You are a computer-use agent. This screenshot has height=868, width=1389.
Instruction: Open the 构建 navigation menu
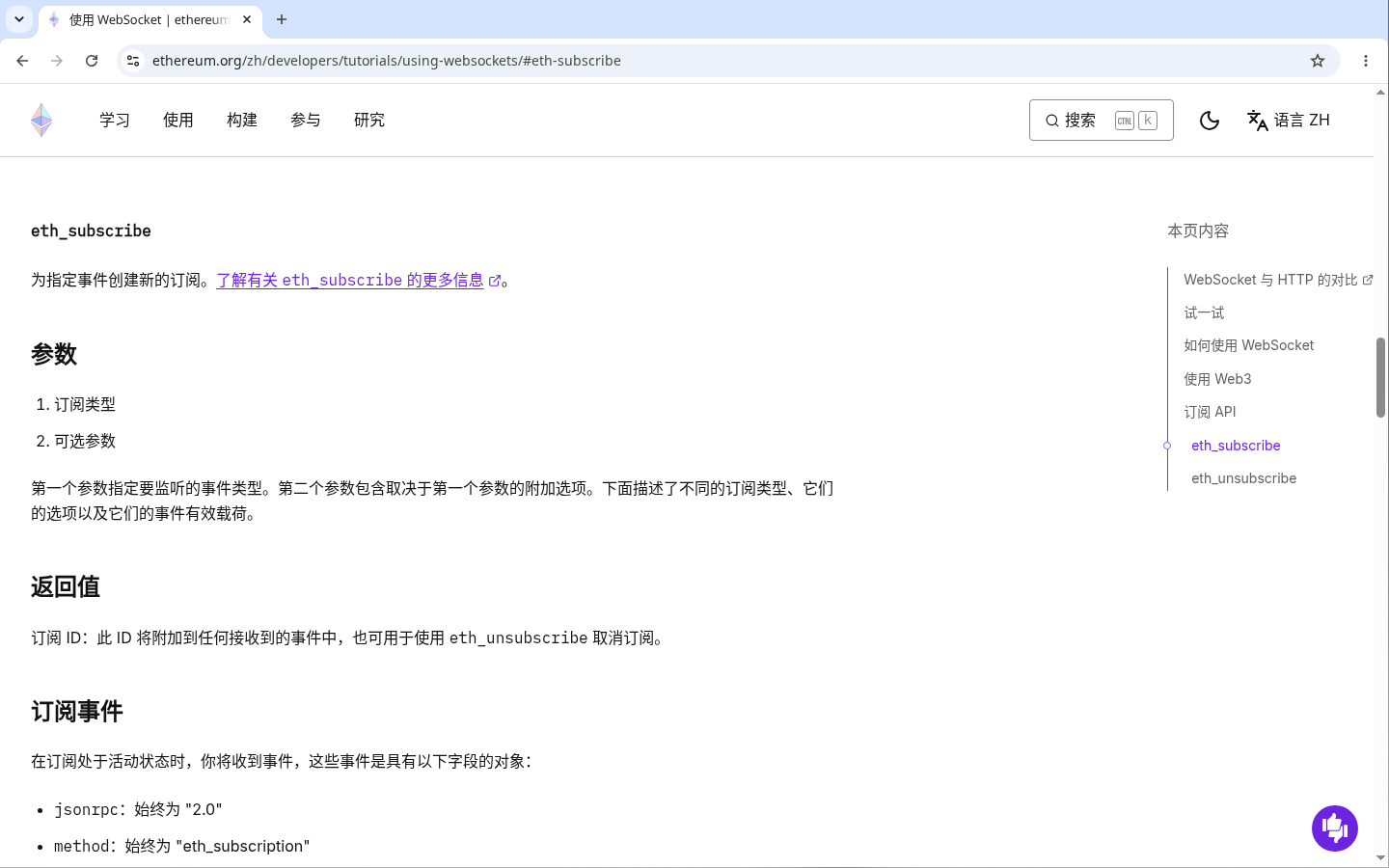click(242, 121)
